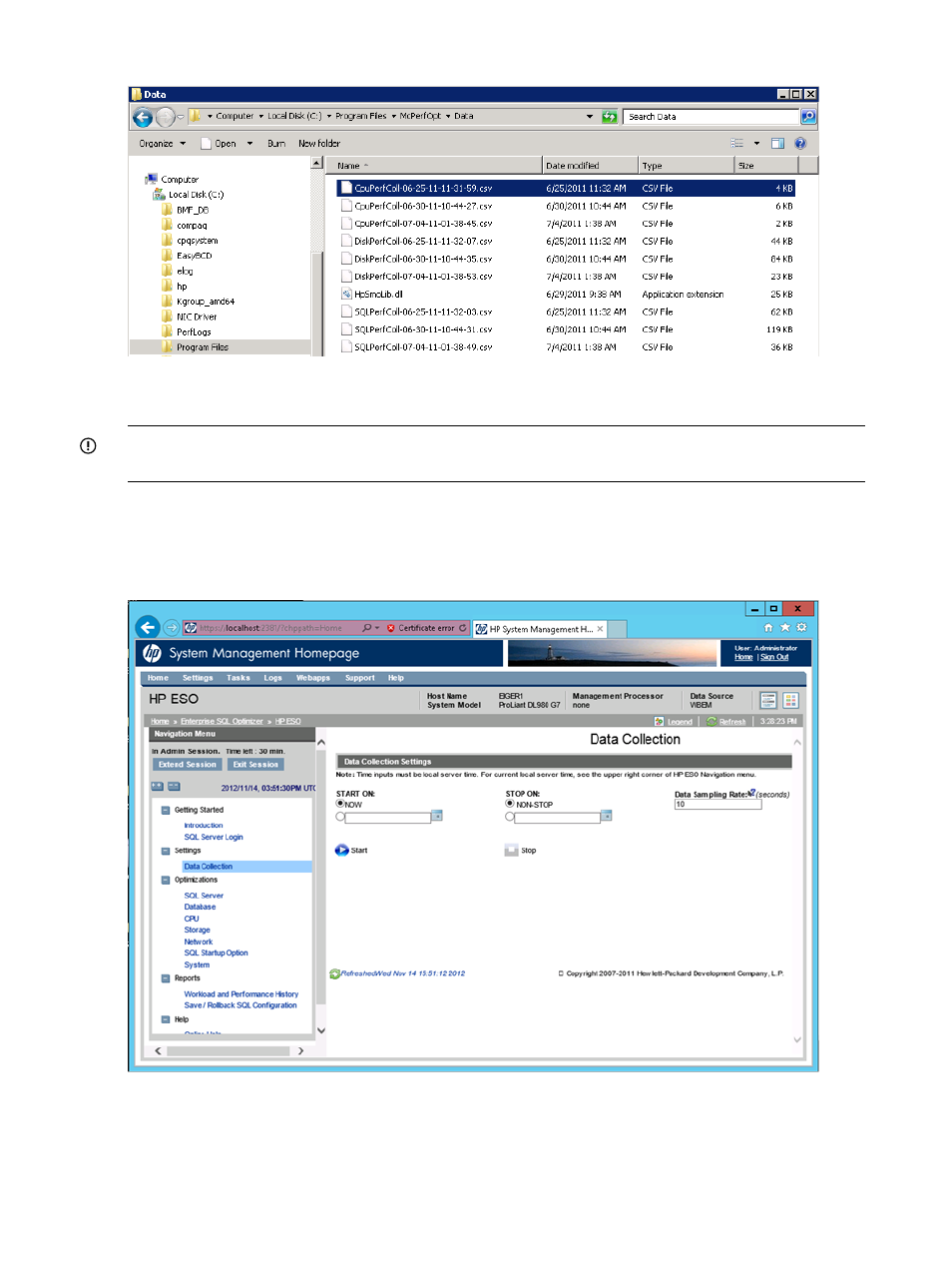
Task: Open the Logs menu in SMH
Action: pos(272,678)
